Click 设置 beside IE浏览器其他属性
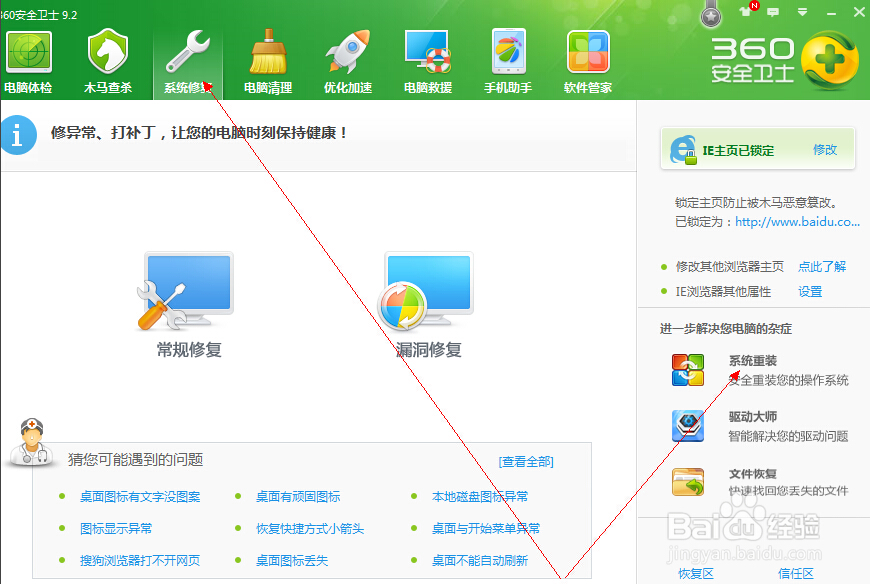 (810, 292)
